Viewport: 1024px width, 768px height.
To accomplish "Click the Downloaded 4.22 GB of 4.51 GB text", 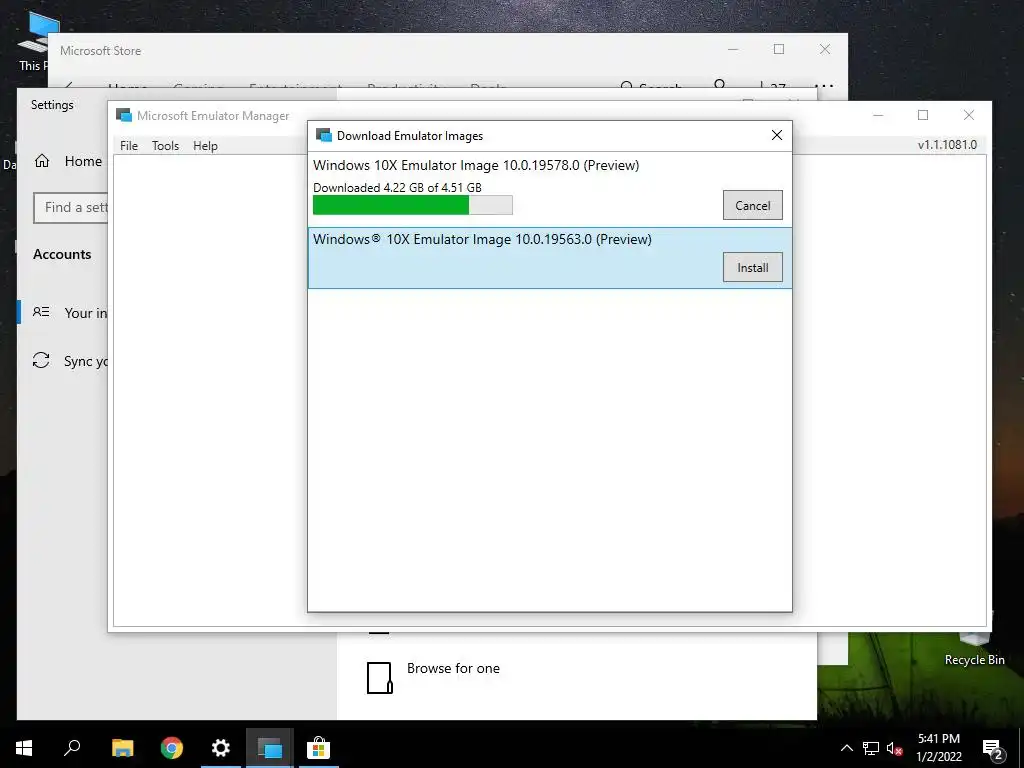I will pyautogui.click(x=397, y=187).
